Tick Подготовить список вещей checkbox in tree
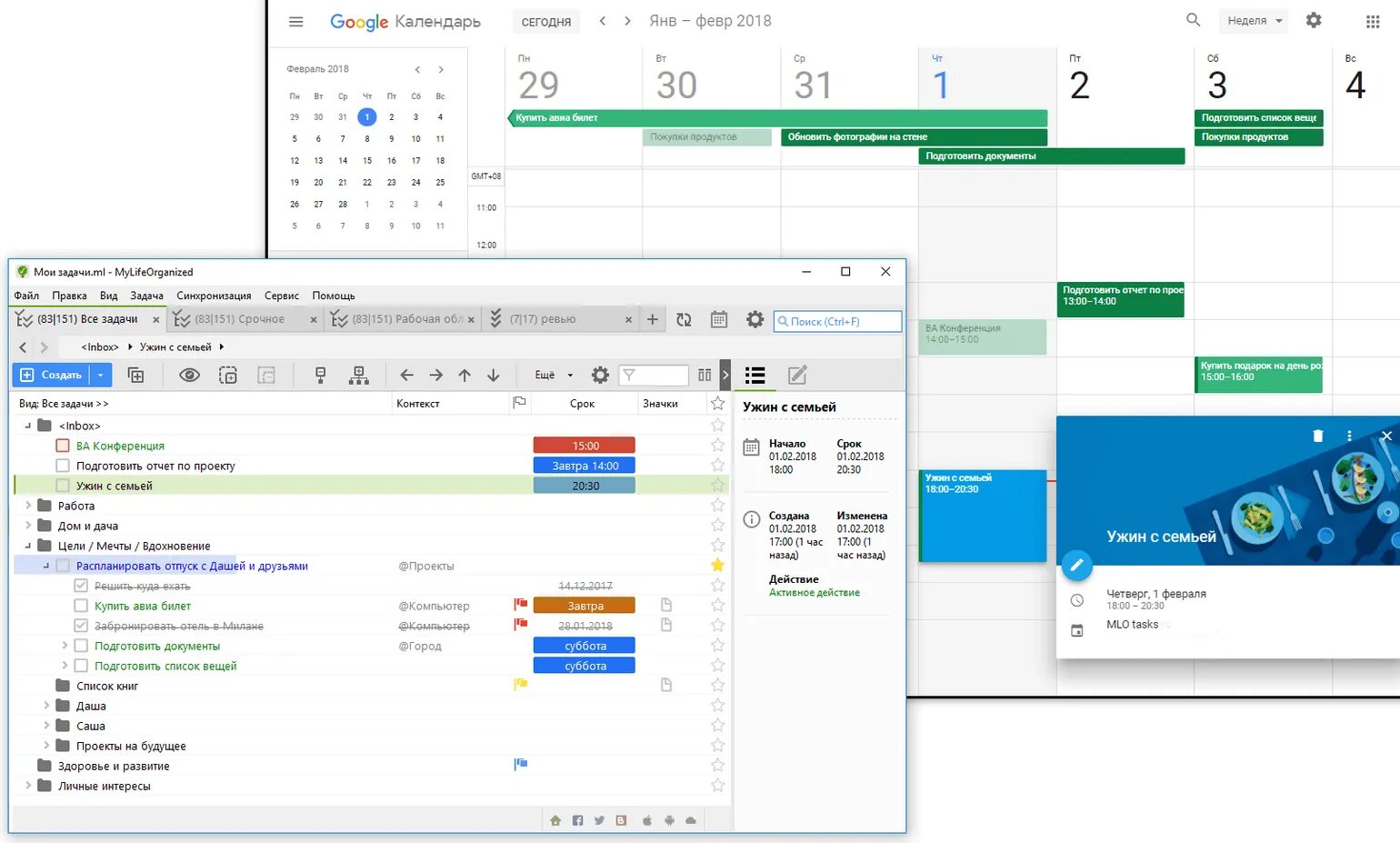This screenshot has width=1400, height=843. tap(81, 666)
